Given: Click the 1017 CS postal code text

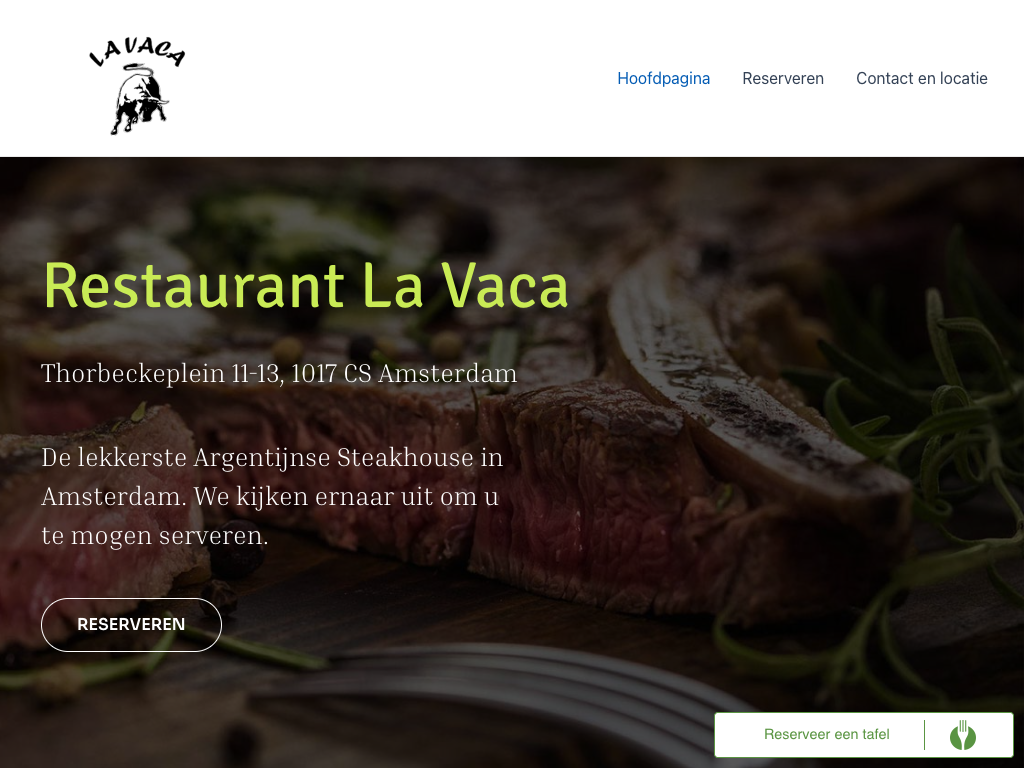Looking at the screenshot, I should (x=331, y=374).
